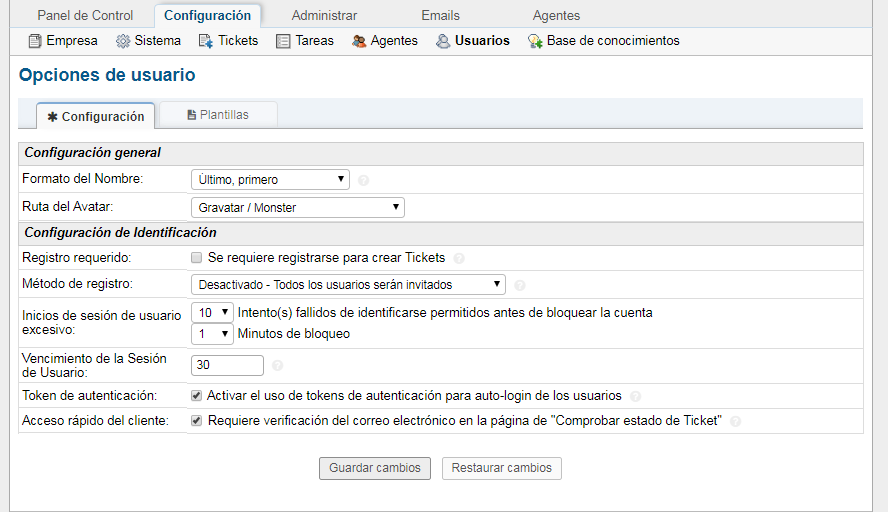This screenshot has width=888, height=512.
Task: Open the Método de registro dropdown
Action: [348, 285]
